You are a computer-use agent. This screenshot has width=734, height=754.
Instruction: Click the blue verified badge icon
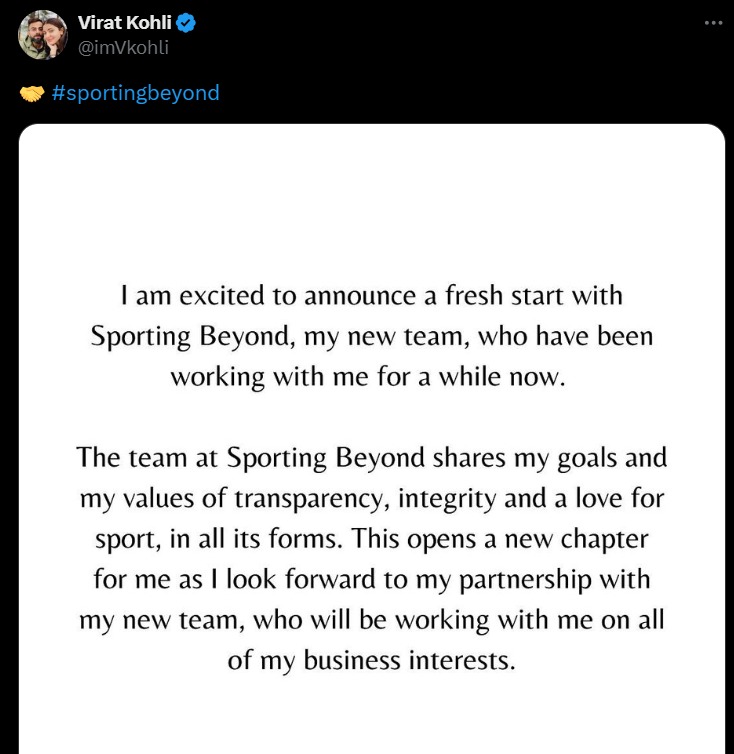coord(186,24)
